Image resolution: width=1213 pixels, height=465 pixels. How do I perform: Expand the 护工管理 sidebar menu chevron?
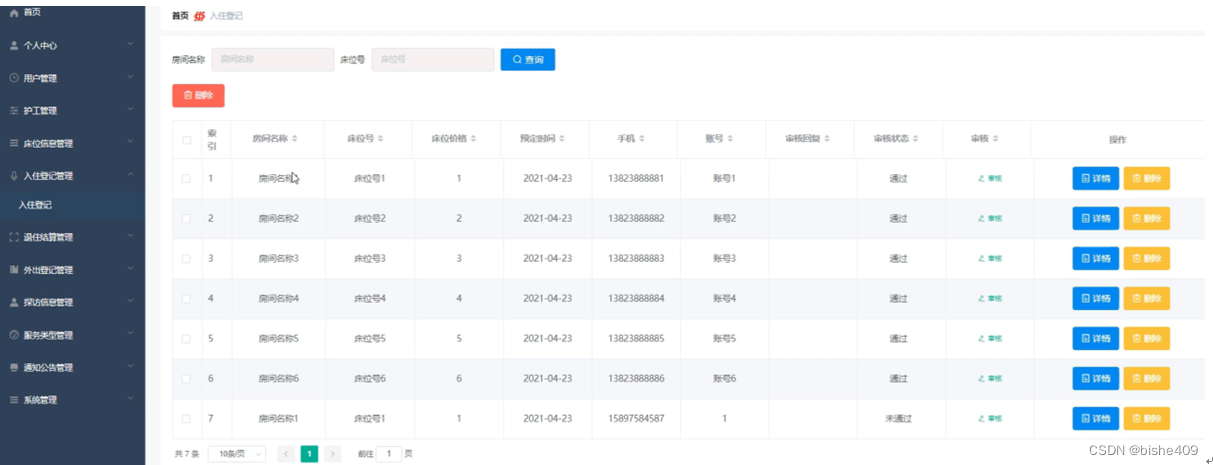tap(130, 110)
